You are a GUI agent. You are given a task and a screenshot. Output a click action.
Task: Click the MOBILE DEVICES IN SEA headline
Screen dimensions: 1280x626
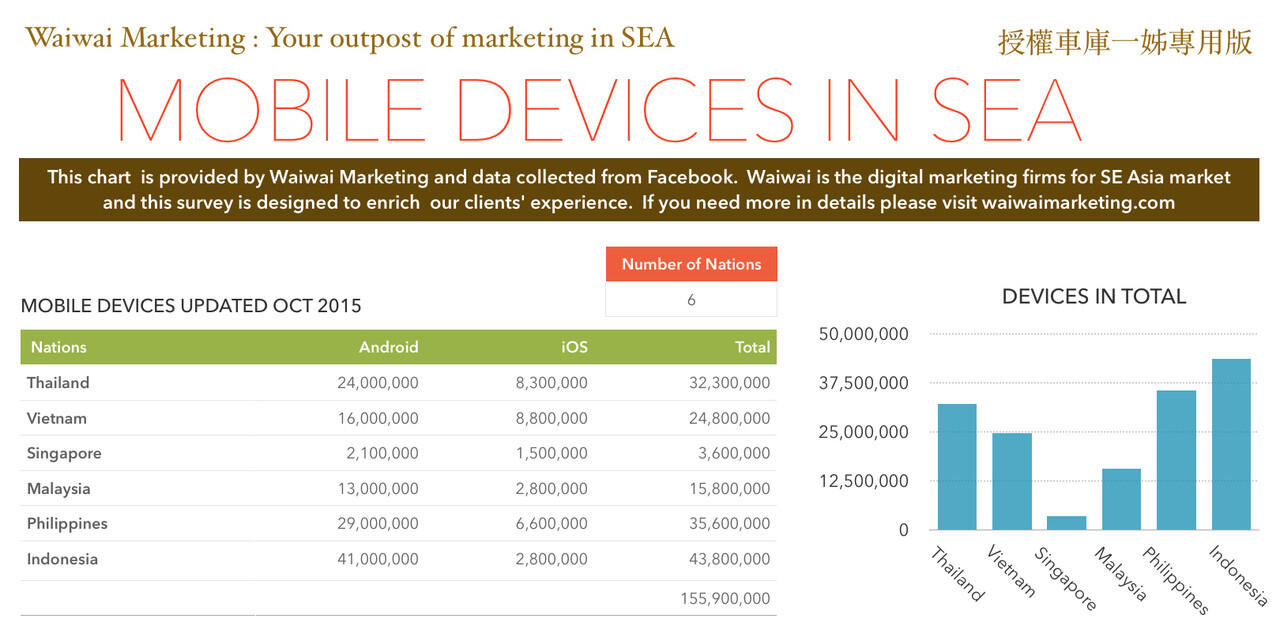600,109
